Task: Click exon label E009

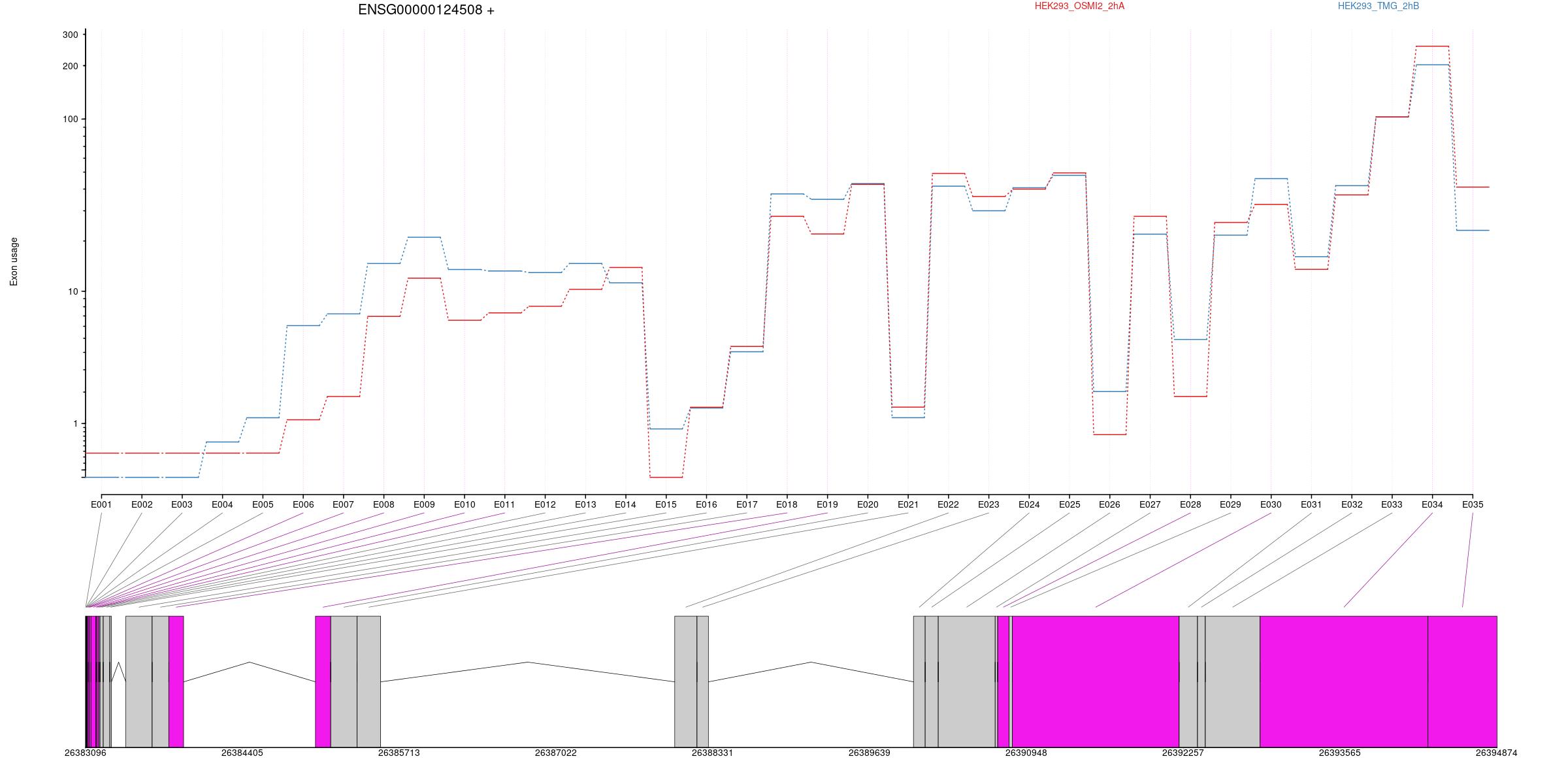Action: (x=424, y=504)
